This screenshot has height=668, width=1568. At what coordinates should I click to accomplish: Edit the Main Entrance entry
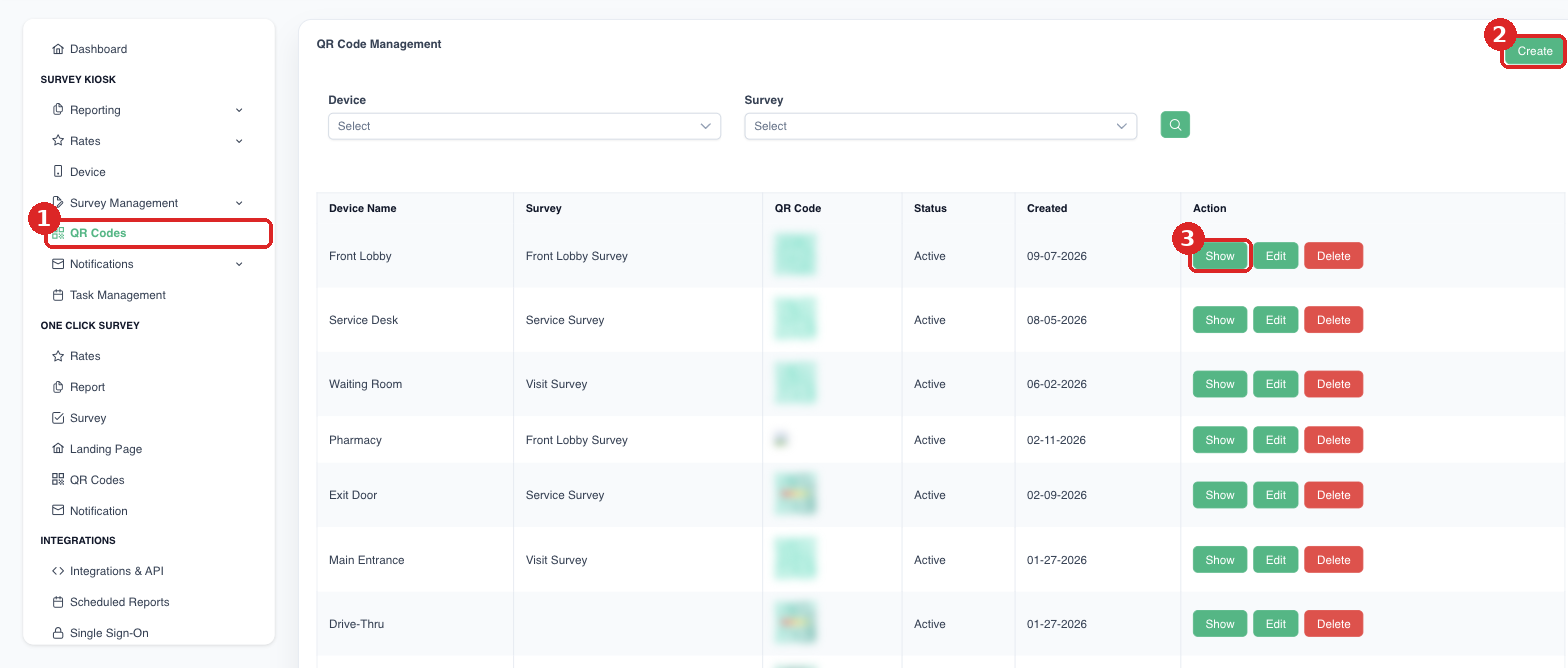pos(1276,560)
